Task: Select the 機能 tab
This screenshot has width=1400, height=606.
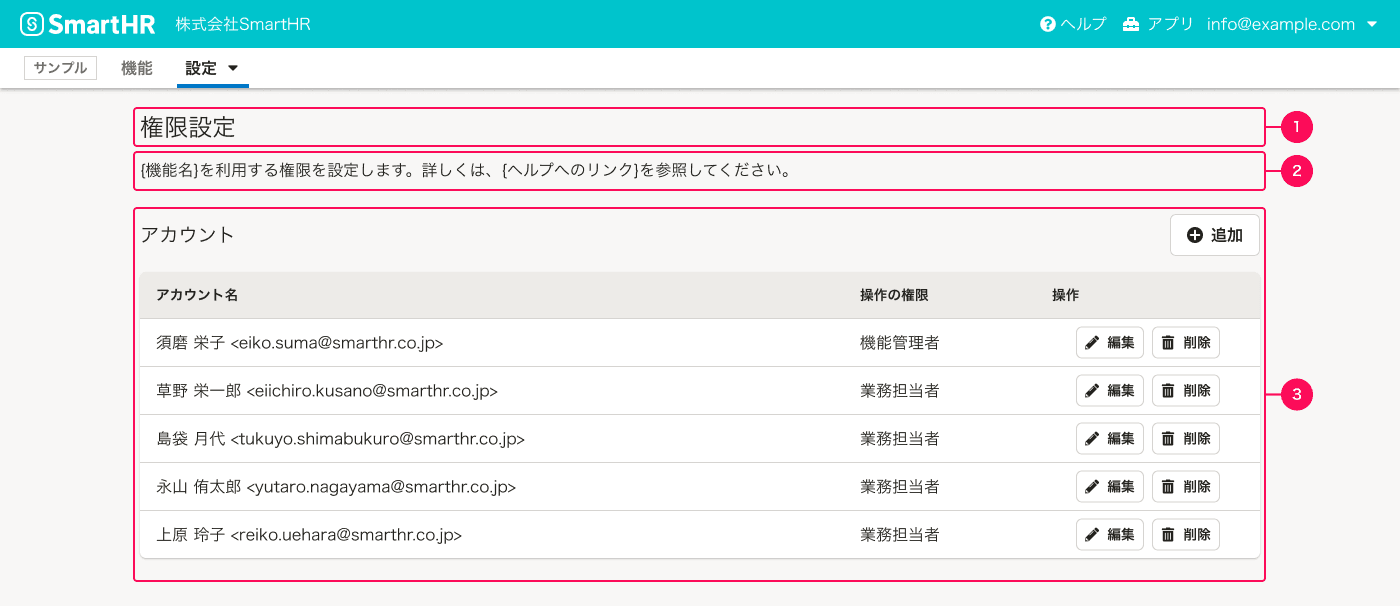Action: 137,67
